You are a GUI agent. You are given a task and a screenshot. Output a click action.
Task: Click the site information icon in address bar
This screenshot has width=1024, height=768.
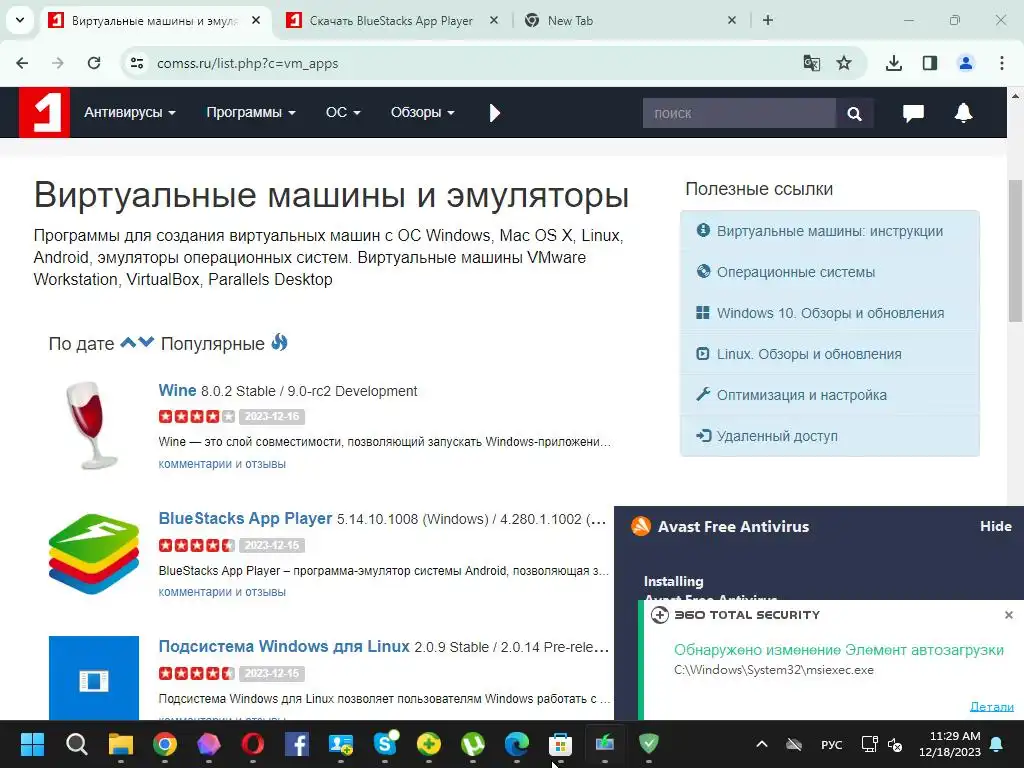click(x=137, y=63)
